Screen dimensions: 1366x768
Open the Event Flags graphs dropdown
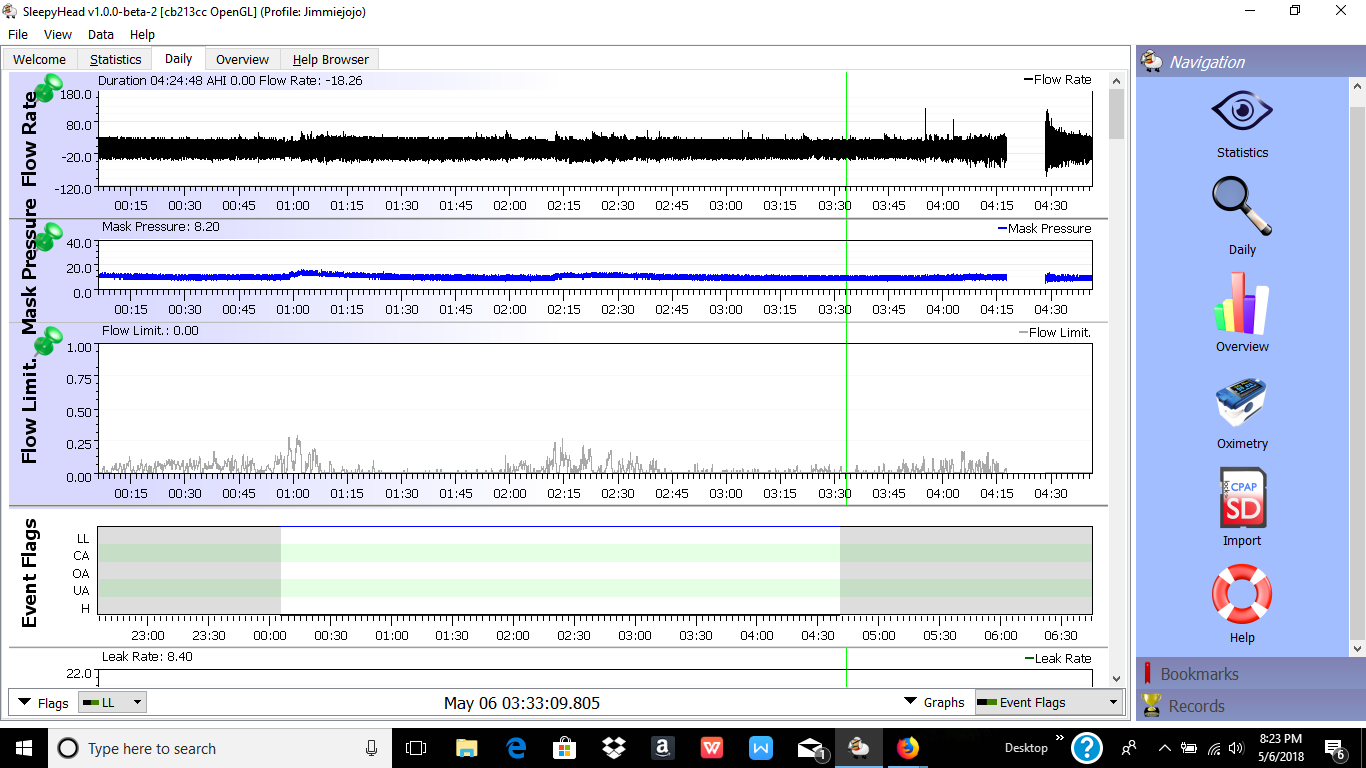click(x=1047, y=702)
